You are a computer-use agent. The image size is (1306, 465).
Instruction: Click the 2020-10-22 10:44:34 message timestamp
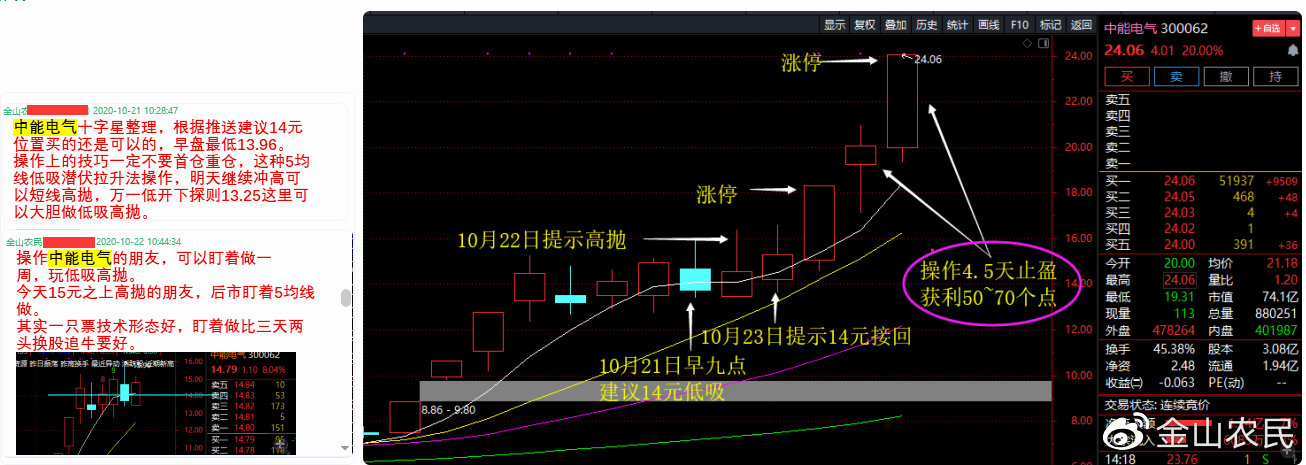139,242
